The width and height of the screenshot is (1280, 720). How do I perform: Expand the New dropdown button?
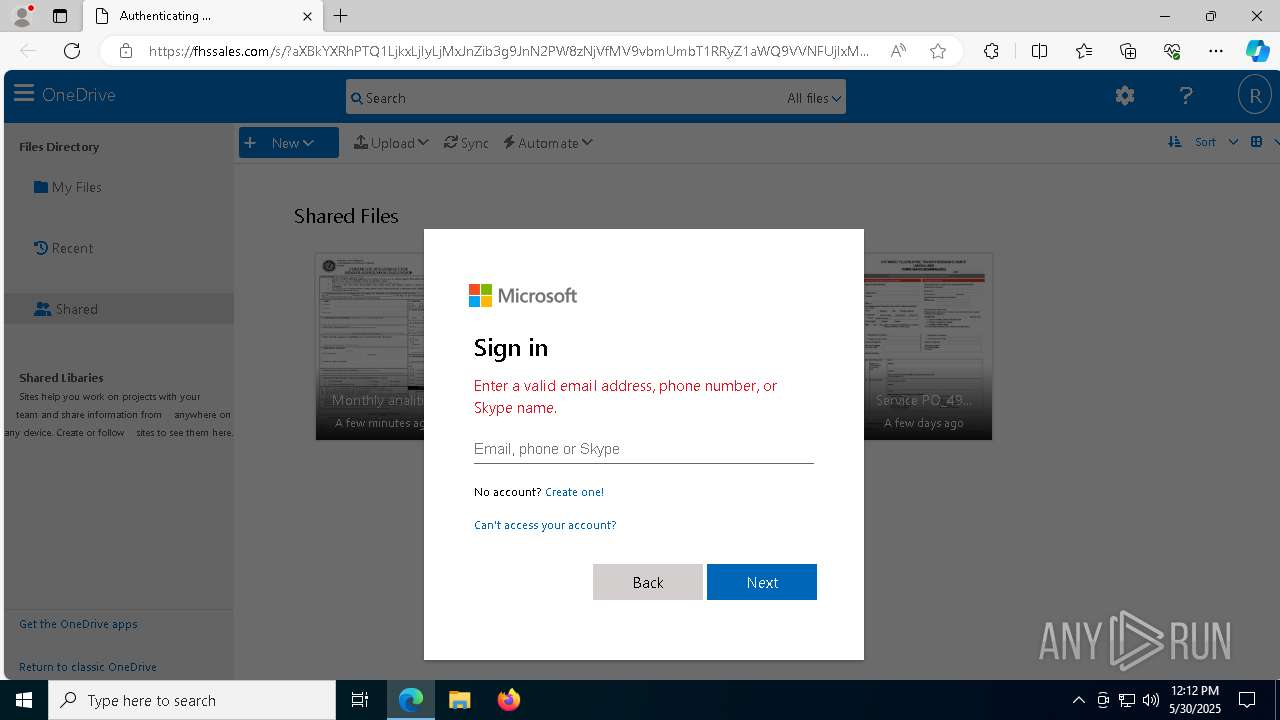[289, 143]
